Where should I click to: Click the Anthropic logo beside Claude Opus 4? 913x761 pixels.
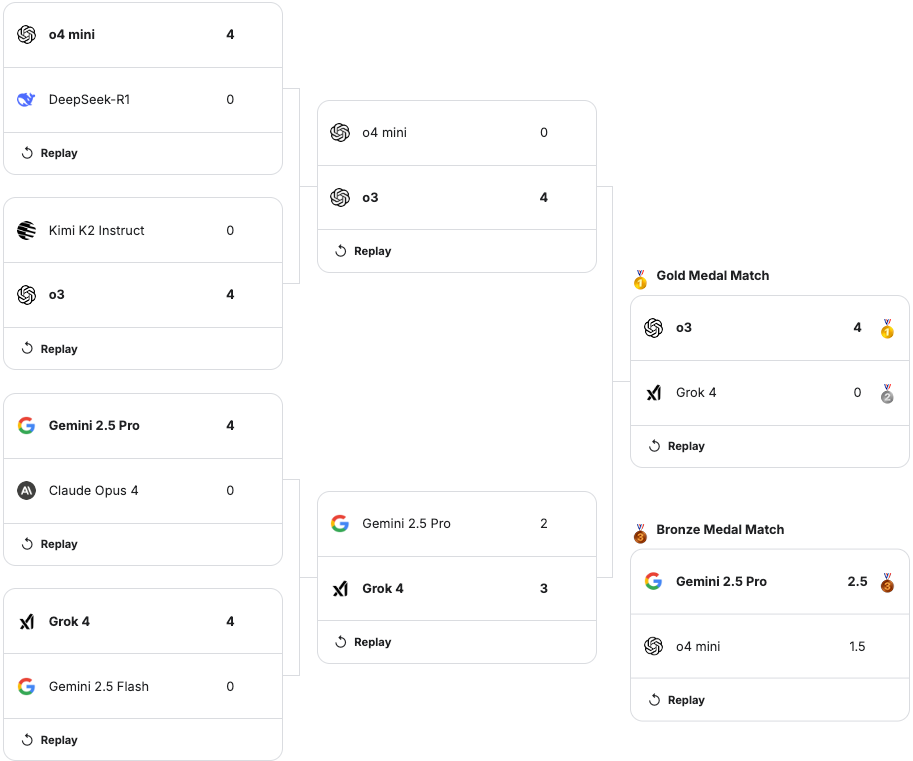click(x=26, y=491)
